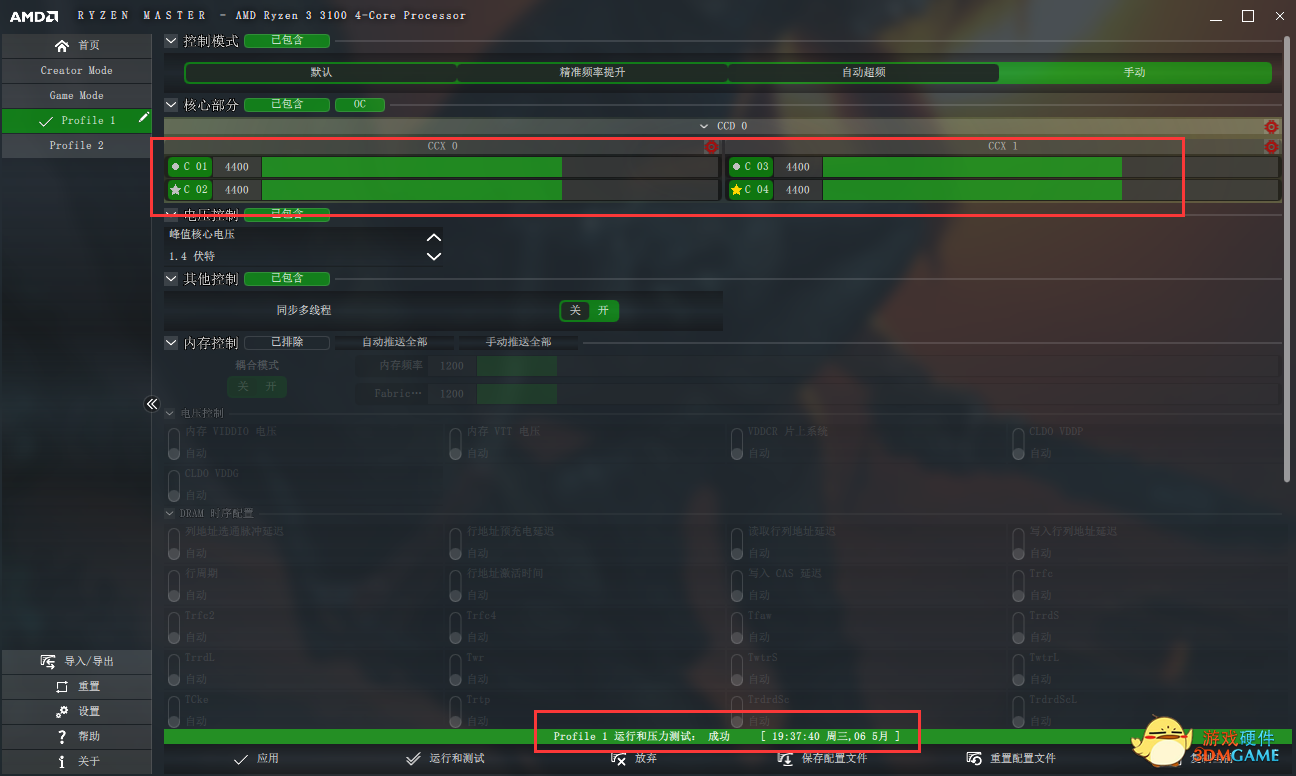Image resolution: width=1296 pixels, height=776 pixels.
Task: Click the 手动推送全部 button
Action: (518, 342)
